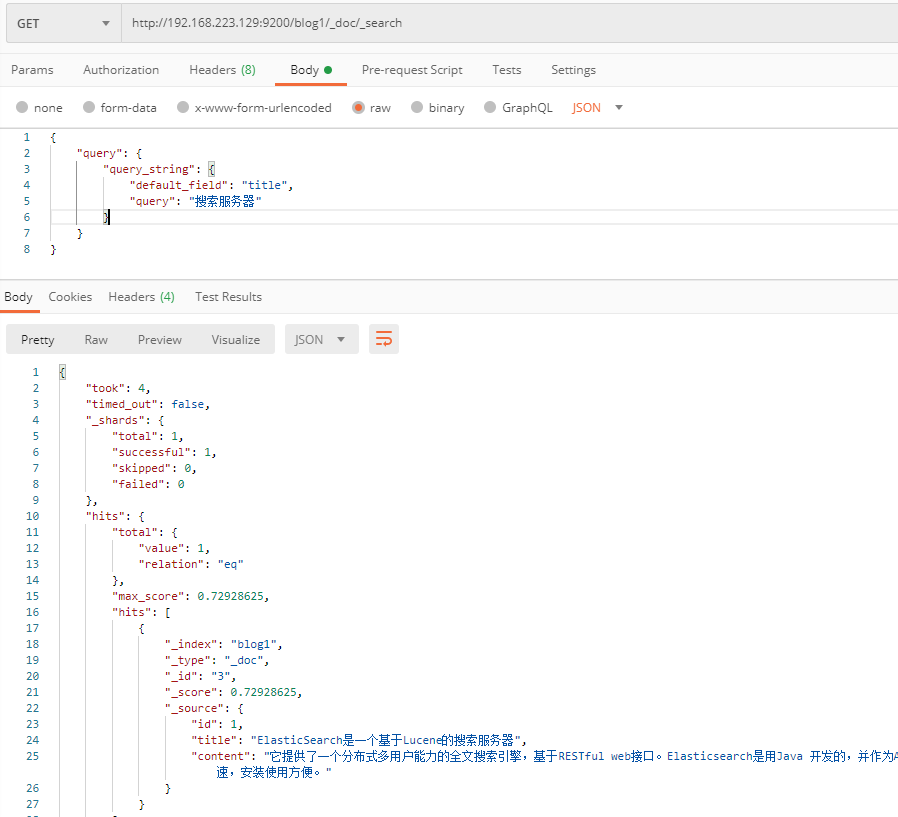Open the Pre-request Script tab

(412, 70)
